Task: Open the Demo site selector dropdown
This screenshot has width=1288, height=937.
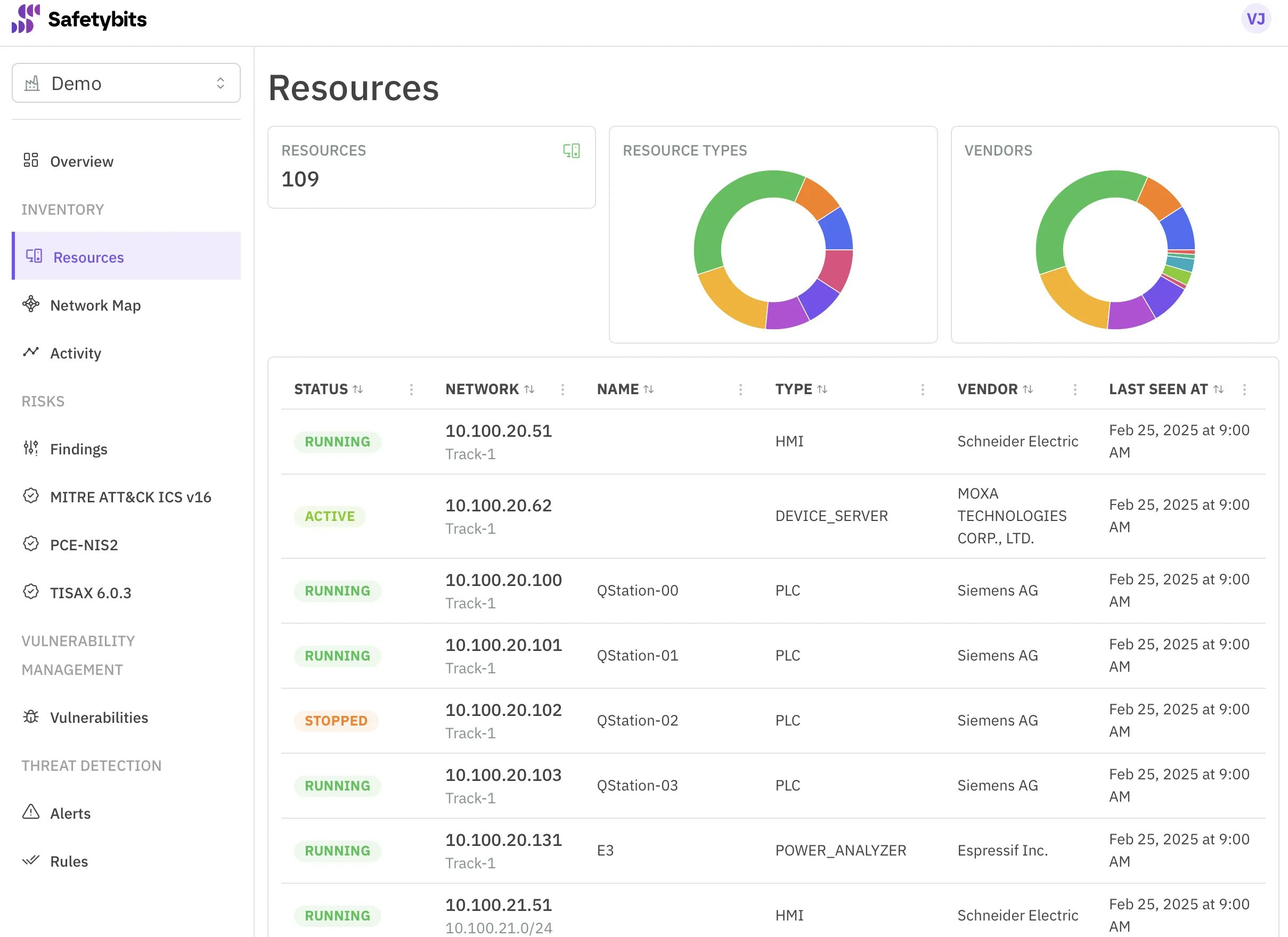Action: 126,84
